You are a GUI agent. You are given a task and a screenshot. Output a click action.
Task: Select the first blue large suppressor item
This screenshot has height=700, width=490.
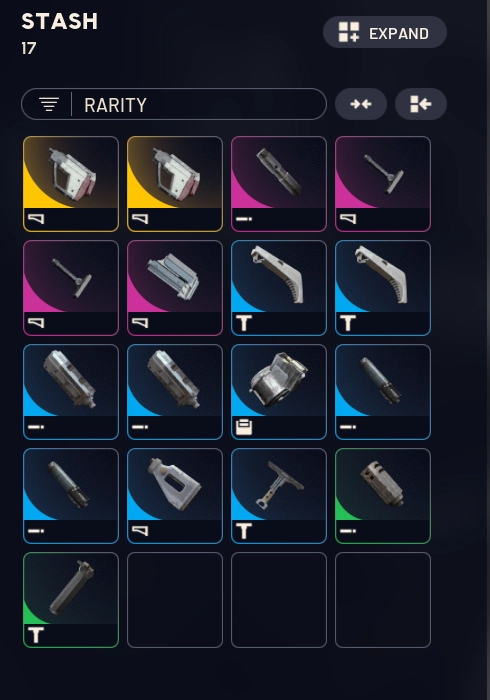[71, 392]
